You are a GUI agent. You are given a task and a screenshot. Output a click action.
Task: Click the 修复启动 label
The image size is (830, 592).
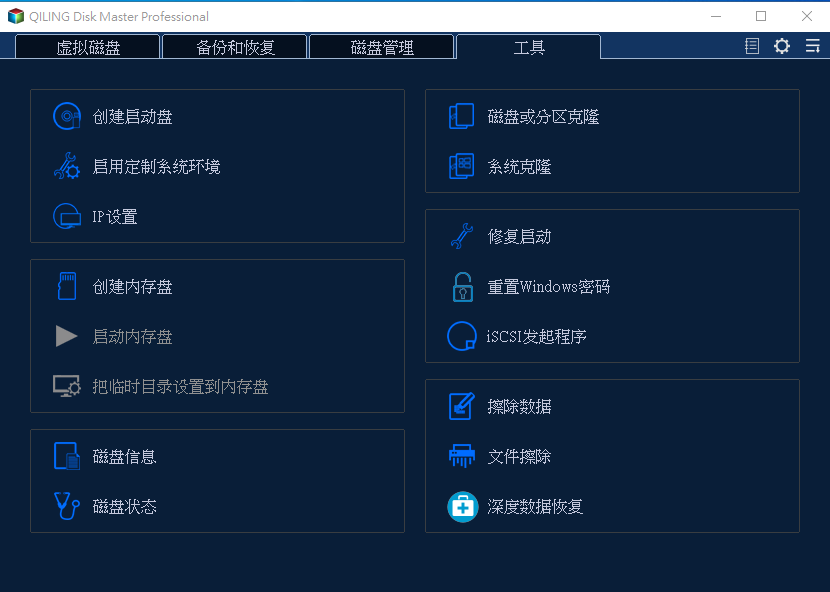(x=519, y=236)
